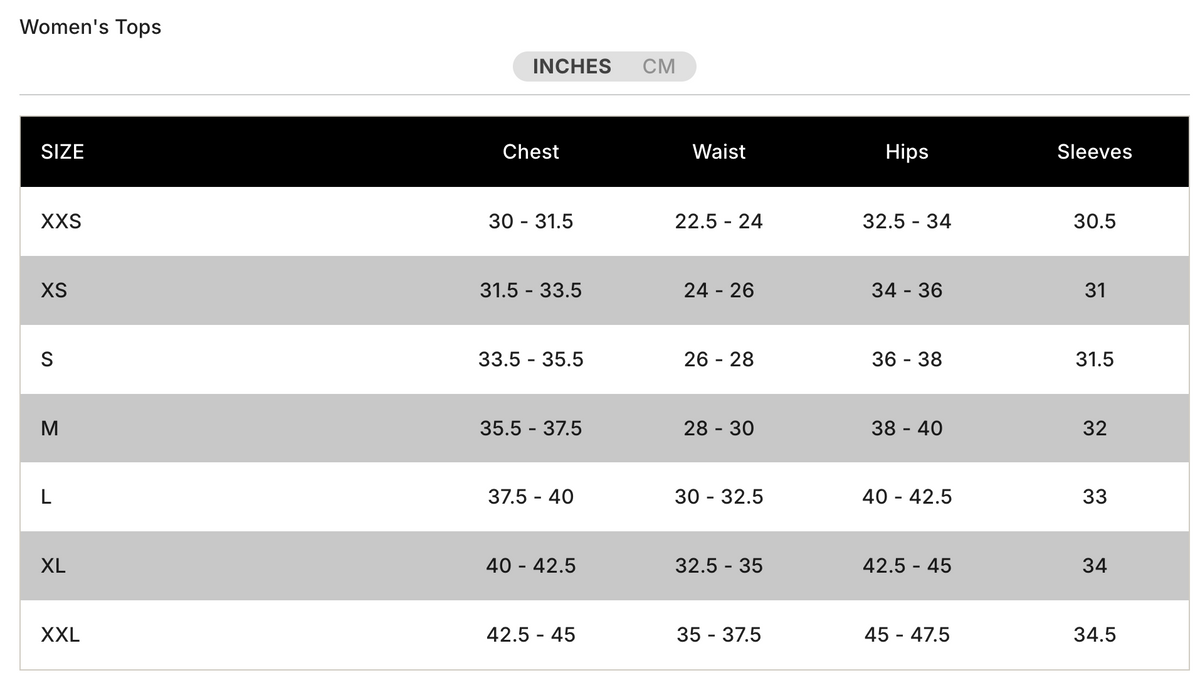Screen dimensions: 1200x690
Task: Select the S size row label
Action: [47, 359]
